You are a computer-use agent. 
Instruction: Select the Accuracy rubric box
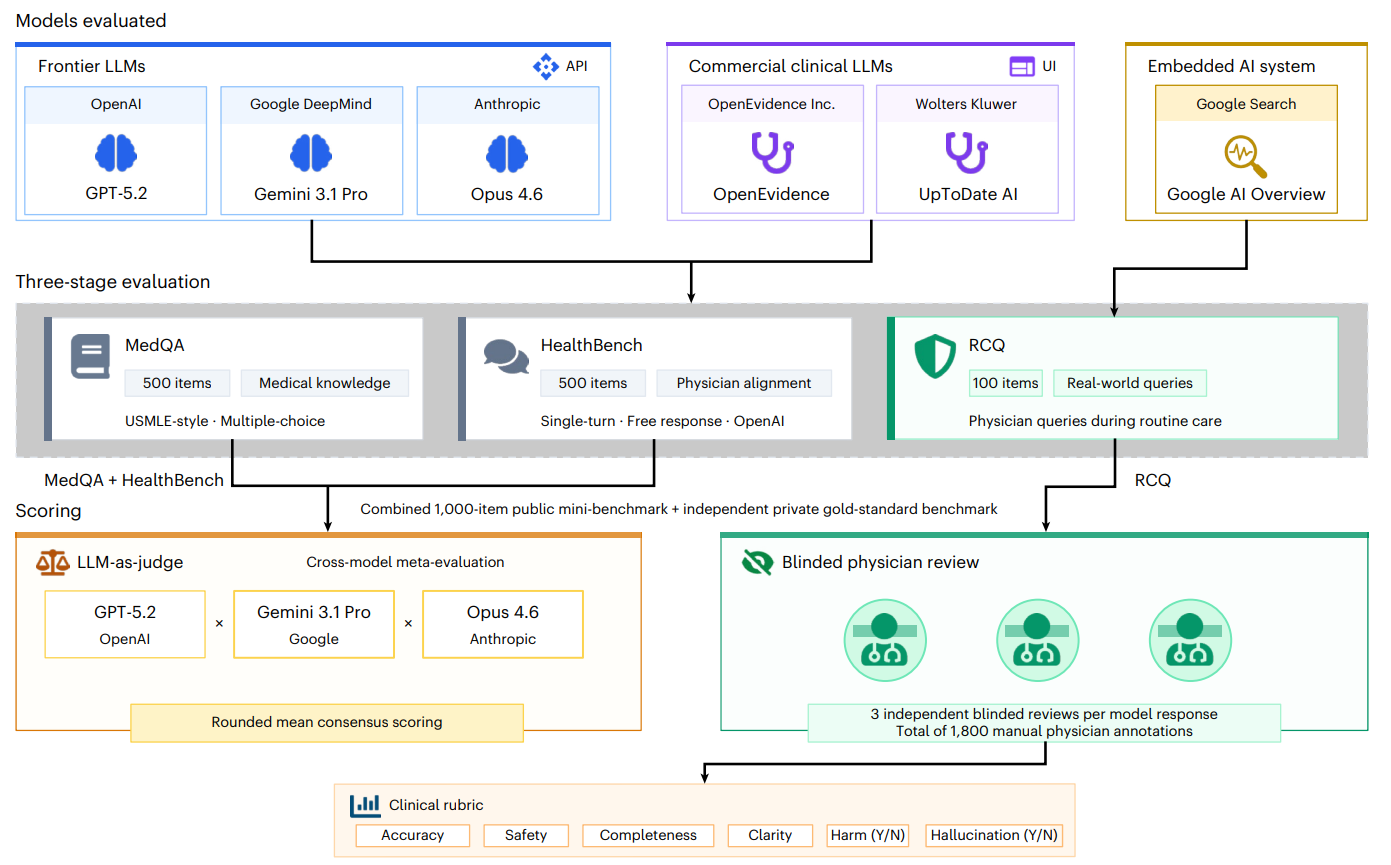pos(412,835)
